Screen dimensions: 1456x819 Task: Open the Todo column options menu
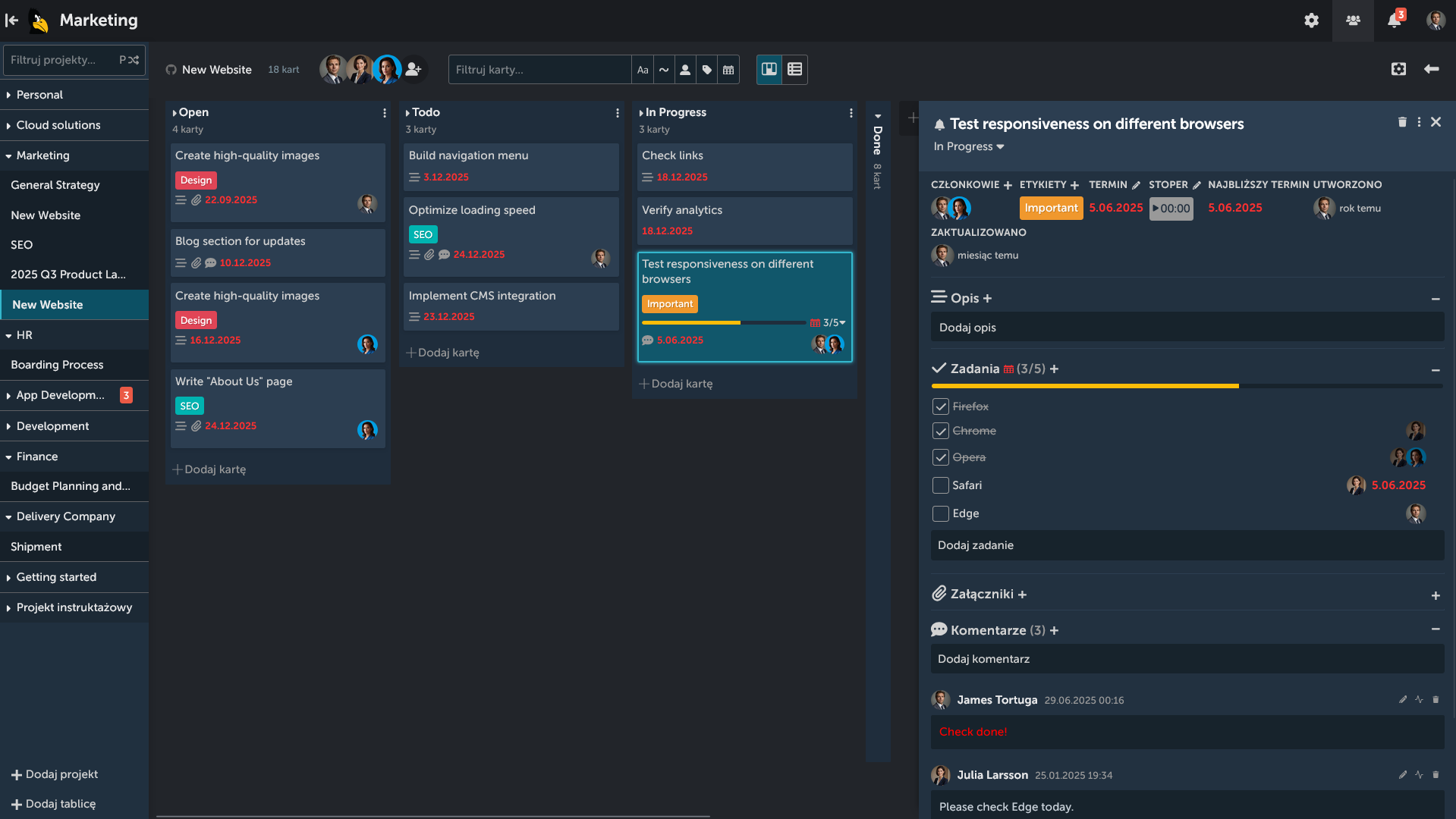pos(617,113)
